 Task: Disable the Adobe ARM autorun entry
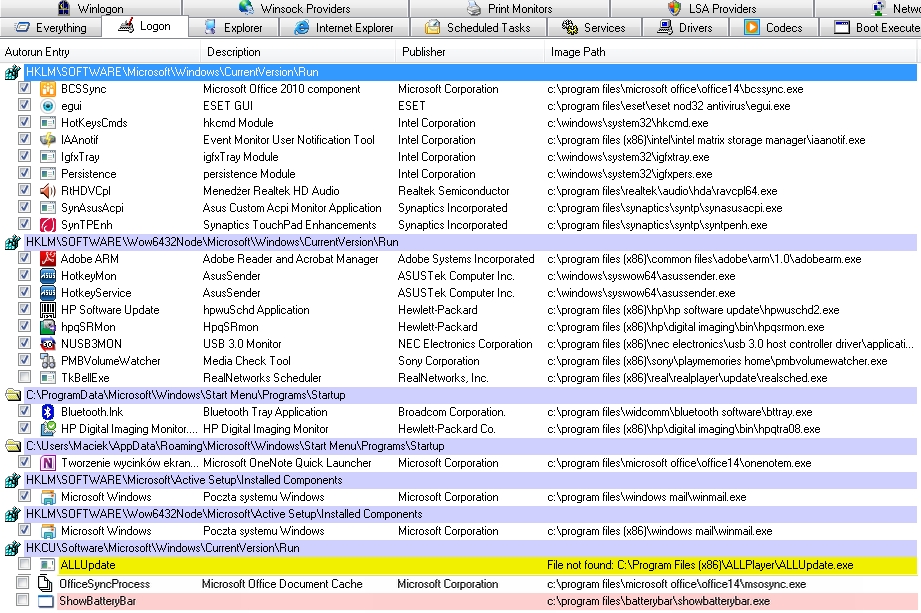24,258
